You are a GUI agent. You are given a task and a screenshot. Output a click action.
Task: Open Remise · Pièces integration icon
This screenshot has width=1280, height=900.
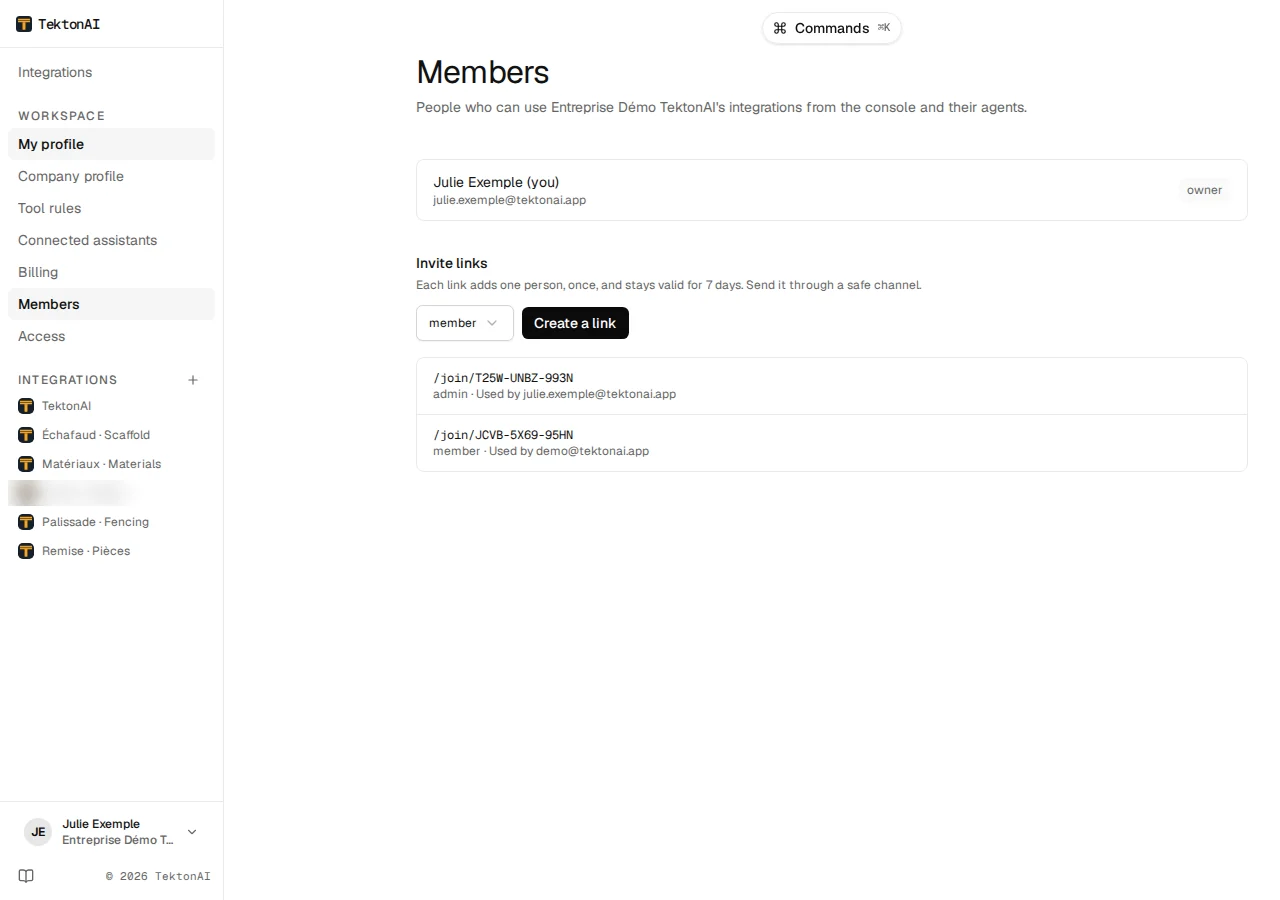[x=26, y=551]
